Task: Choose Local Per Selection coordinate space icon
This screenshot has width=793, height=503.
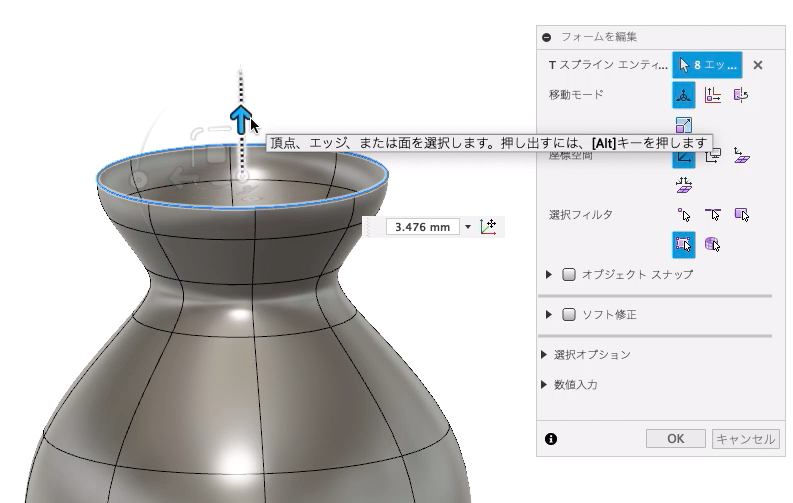Action: point(741,155)
